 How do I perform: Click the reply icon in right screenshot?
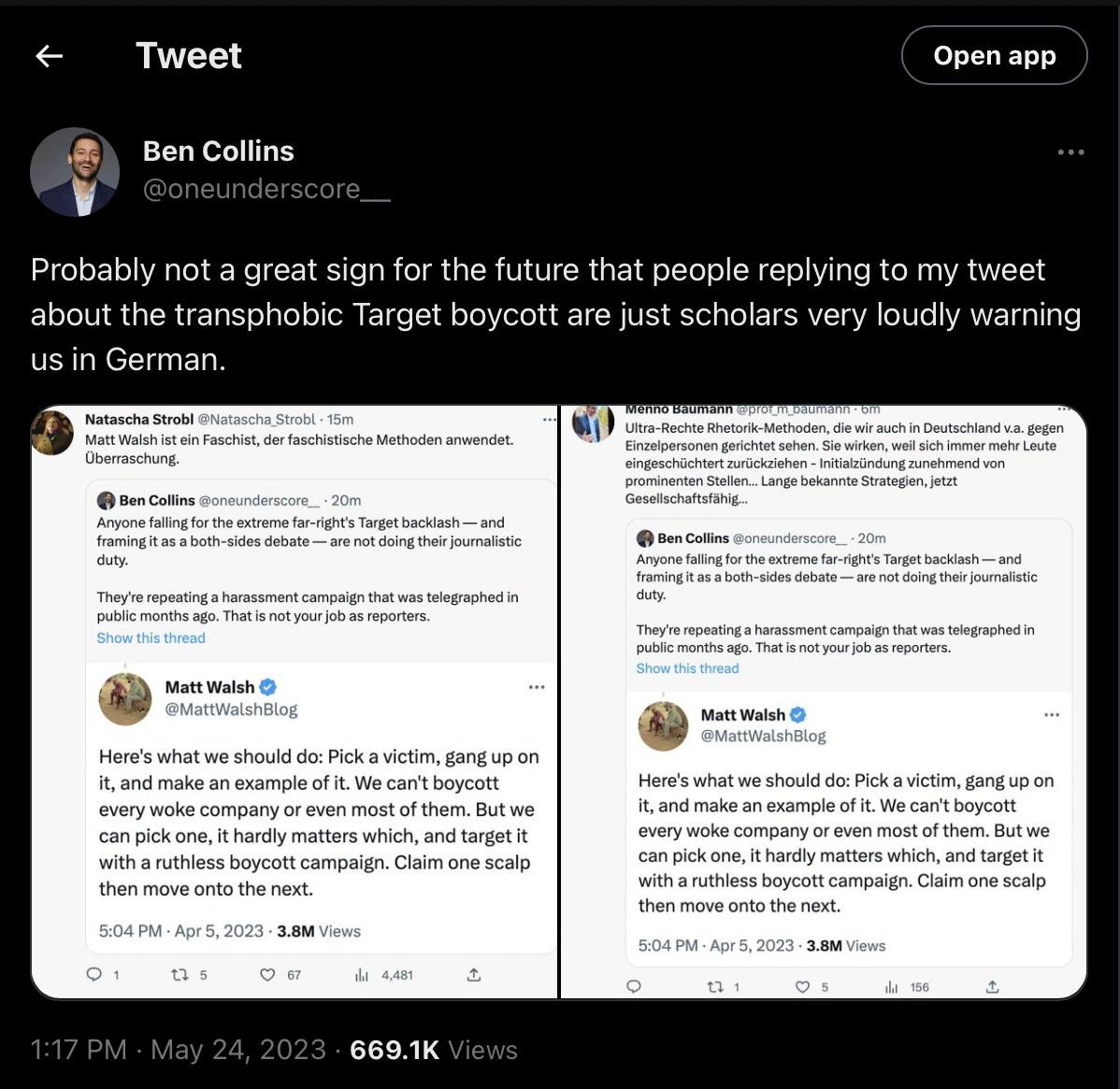(633, 987)
